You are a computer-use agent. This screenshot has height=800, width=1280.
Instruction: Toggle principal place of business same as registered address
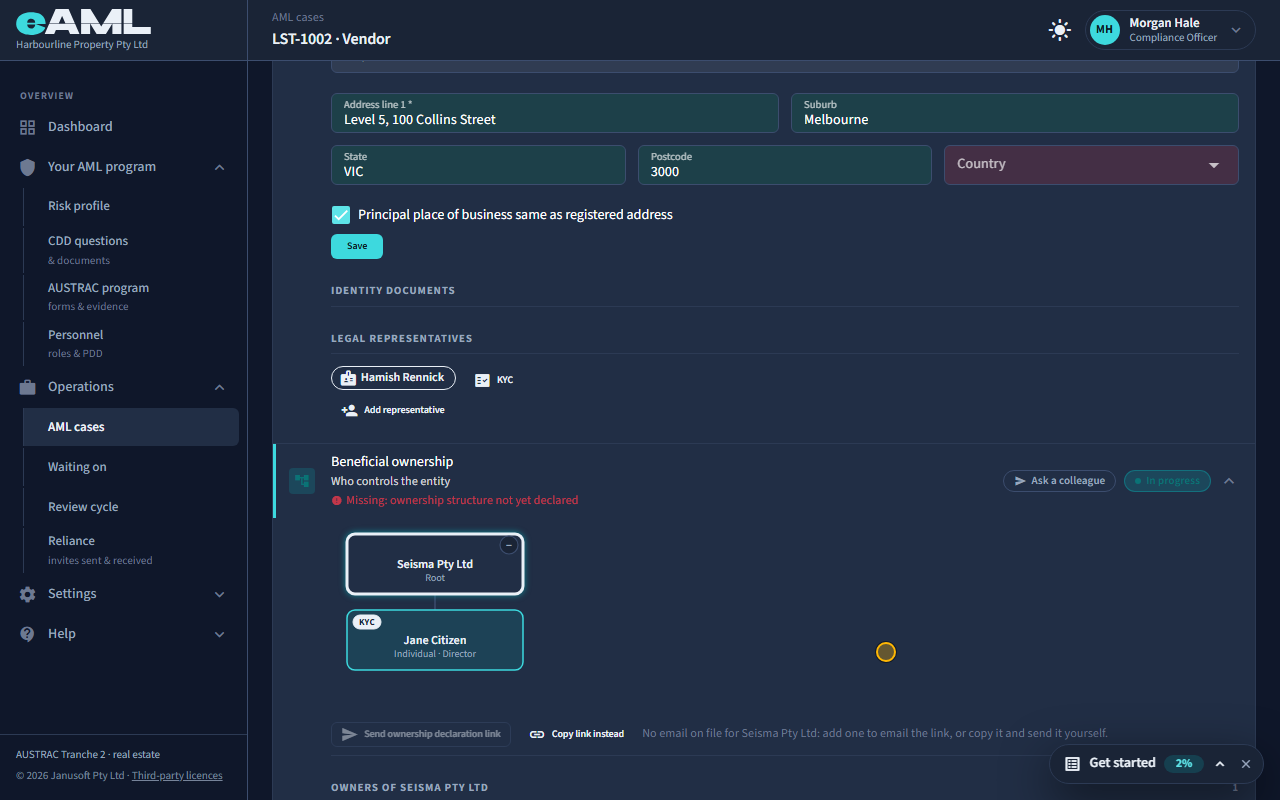(341, 215)
